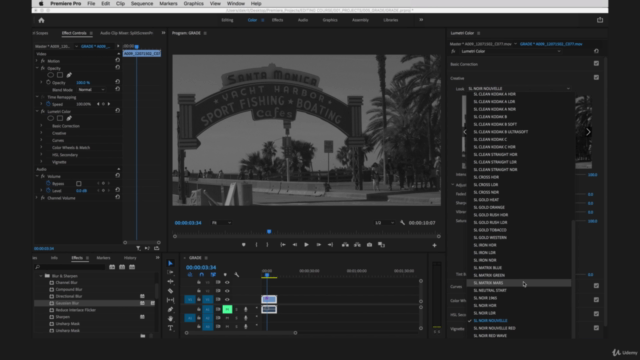Expand Basic Correction in Effect Controls

pyautogui.click(x=42, y=126)
